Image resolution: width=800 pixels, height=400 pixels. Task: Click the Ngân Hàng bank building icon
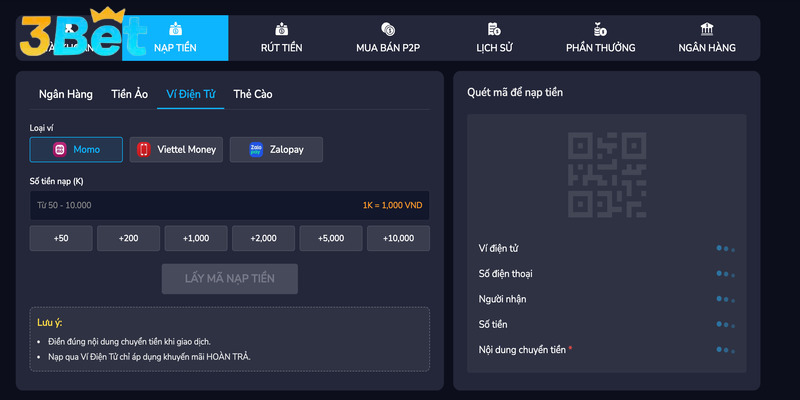707,29
